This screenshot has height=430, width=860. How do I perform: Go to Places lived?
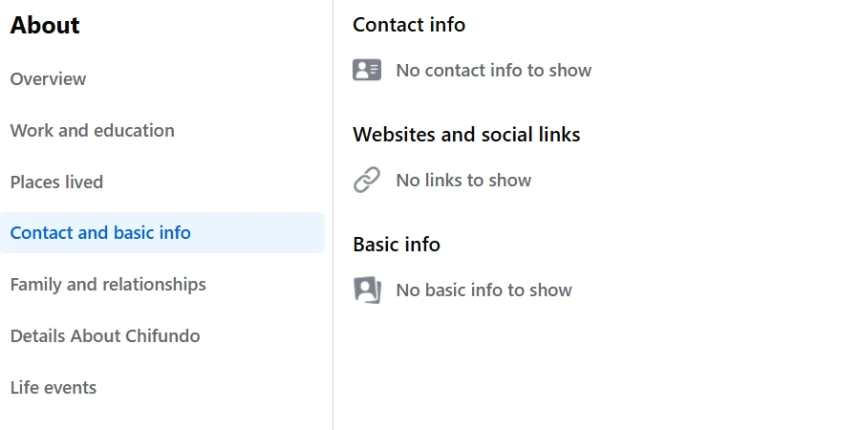pos(56,182)
